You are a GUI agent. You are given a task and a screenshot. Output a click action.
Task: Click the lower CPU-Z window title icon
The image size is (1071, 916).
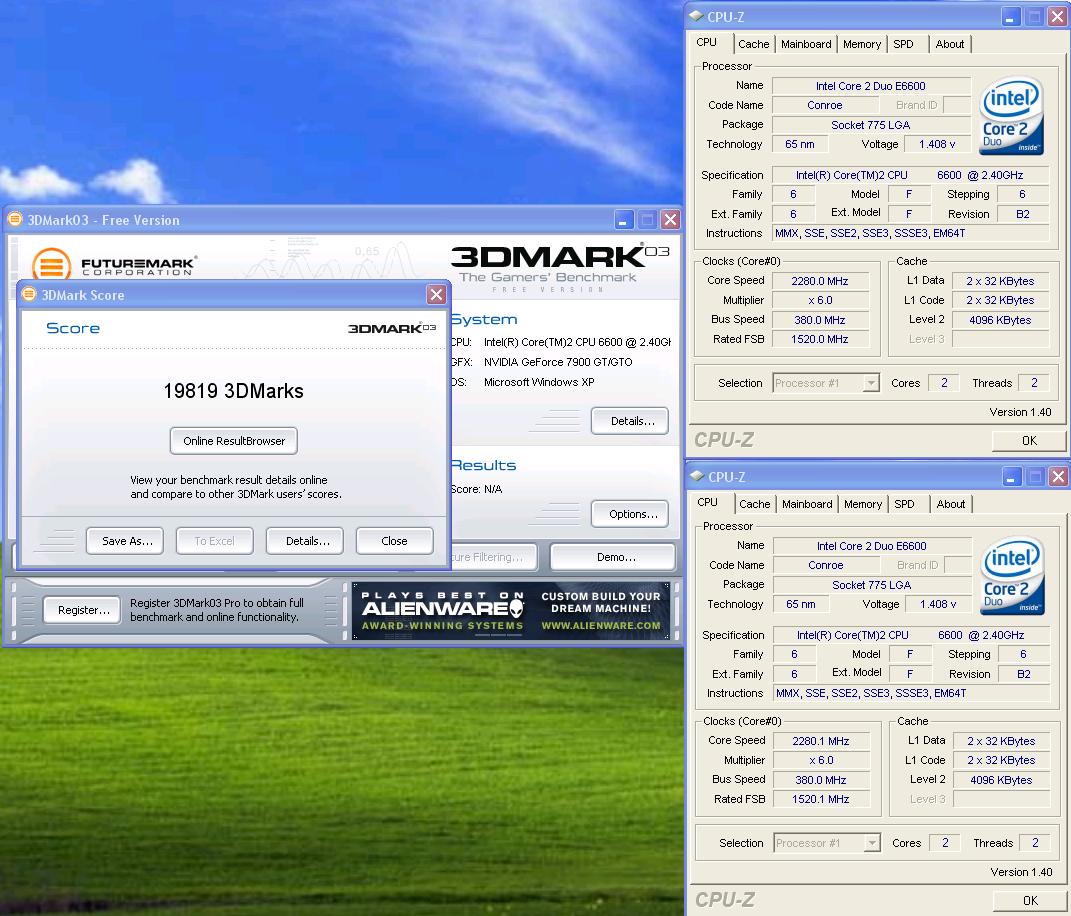(697, 475)
